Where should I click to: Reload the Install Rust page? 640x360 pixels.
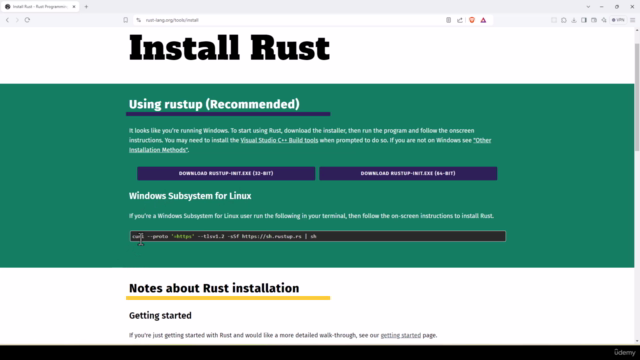[x=27, y=20]
